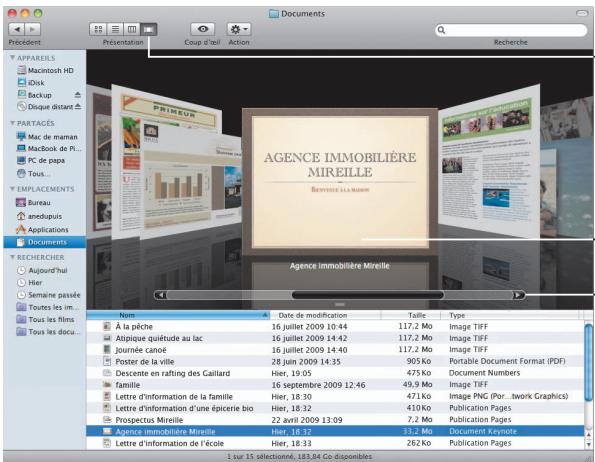Select Lettre d'information de l'école
595x462 pixels.
[x=335, y=443]
